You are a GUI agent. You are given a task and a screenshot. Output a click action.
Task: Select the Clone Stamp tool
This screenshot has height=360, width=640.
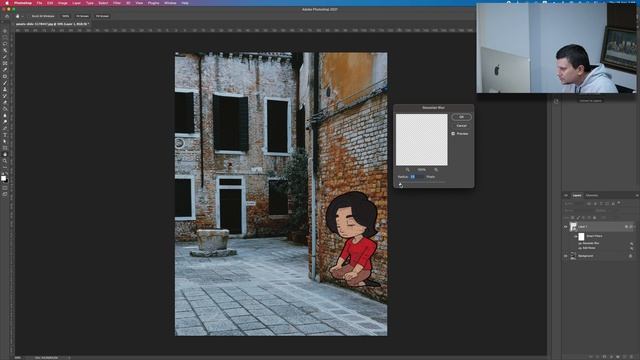pos(5,90)
